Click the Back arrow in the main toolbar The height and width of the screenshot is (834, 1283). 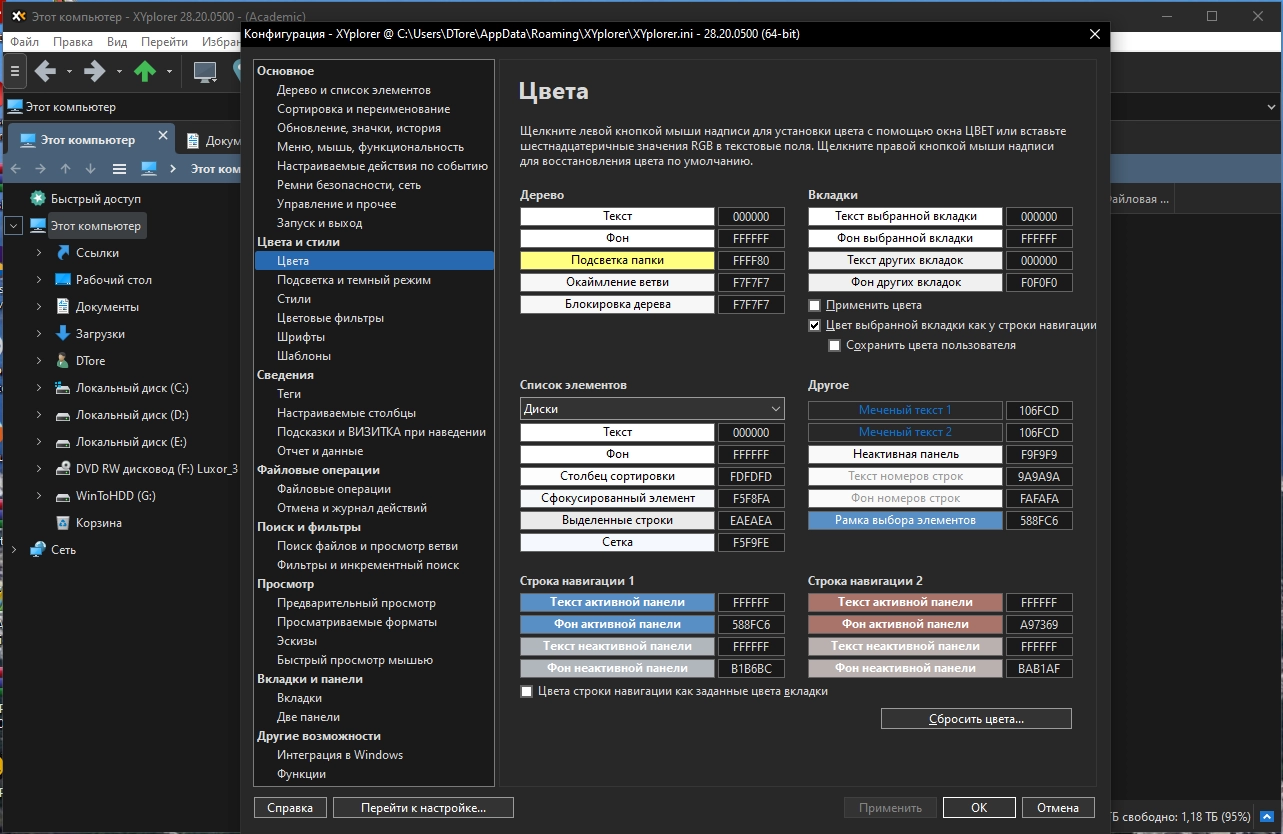click(x=44, y=71)
